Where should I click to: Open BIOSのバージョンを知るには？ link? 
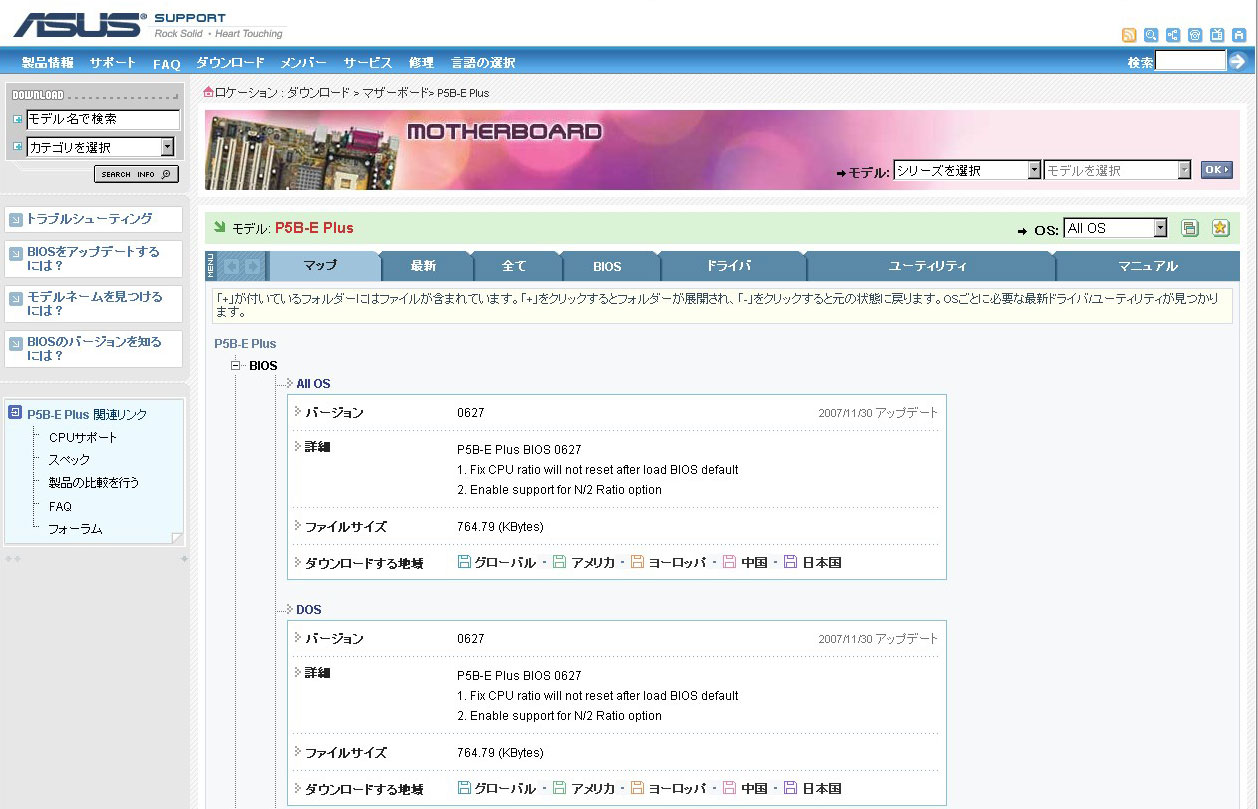pyautogui.click(x=94, y=348)
